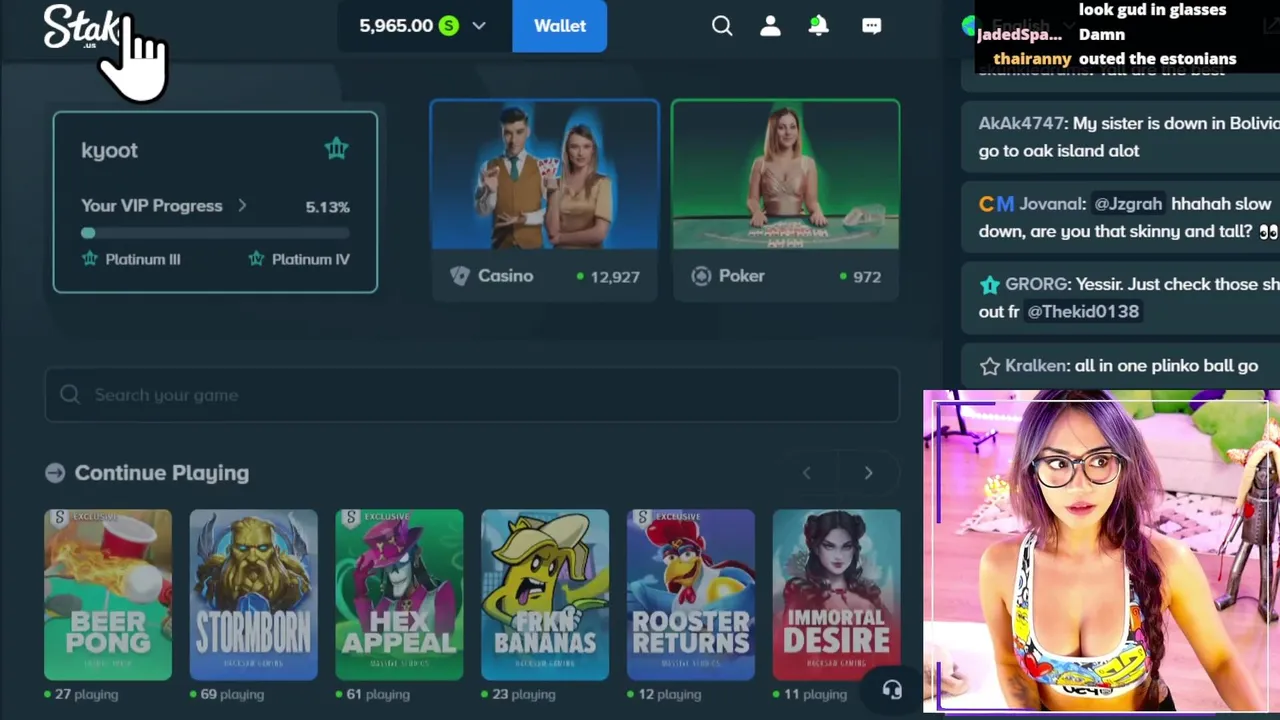Click the Platinum IV star icon

coord(256,259)
